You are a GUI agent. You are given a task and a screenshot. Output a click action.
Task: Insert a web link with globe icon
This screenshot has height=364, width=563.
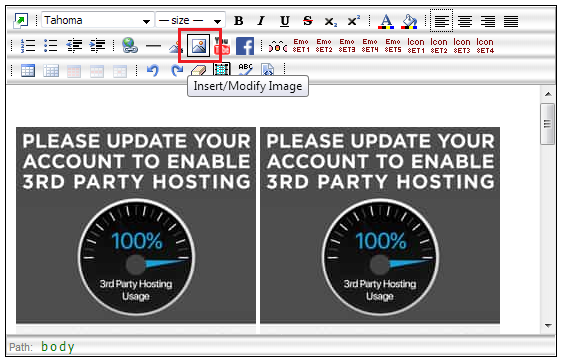tap(130, 46)
